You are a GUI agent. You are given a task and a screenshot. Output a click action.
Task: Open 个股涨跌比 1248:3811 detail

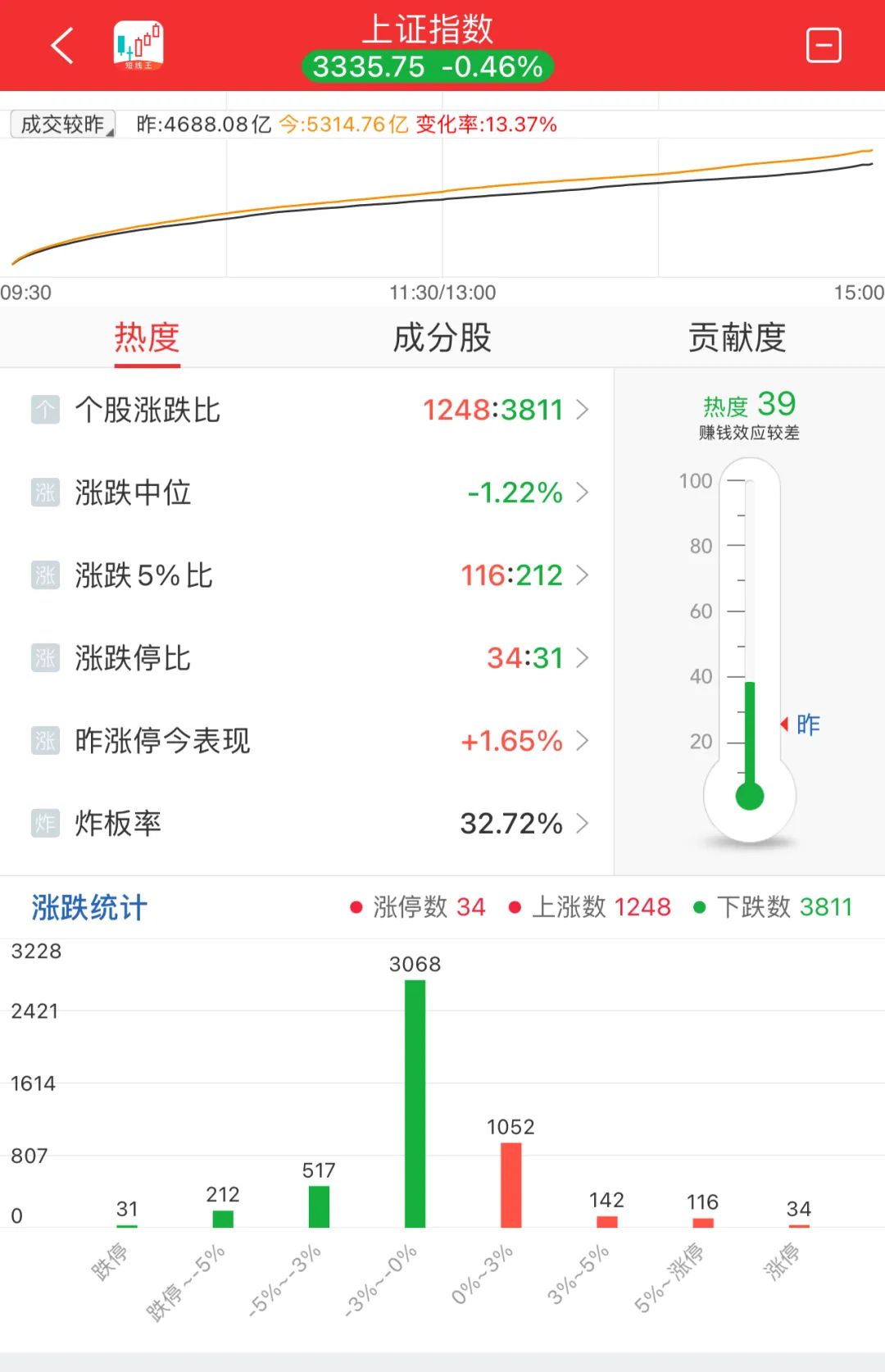306,409
